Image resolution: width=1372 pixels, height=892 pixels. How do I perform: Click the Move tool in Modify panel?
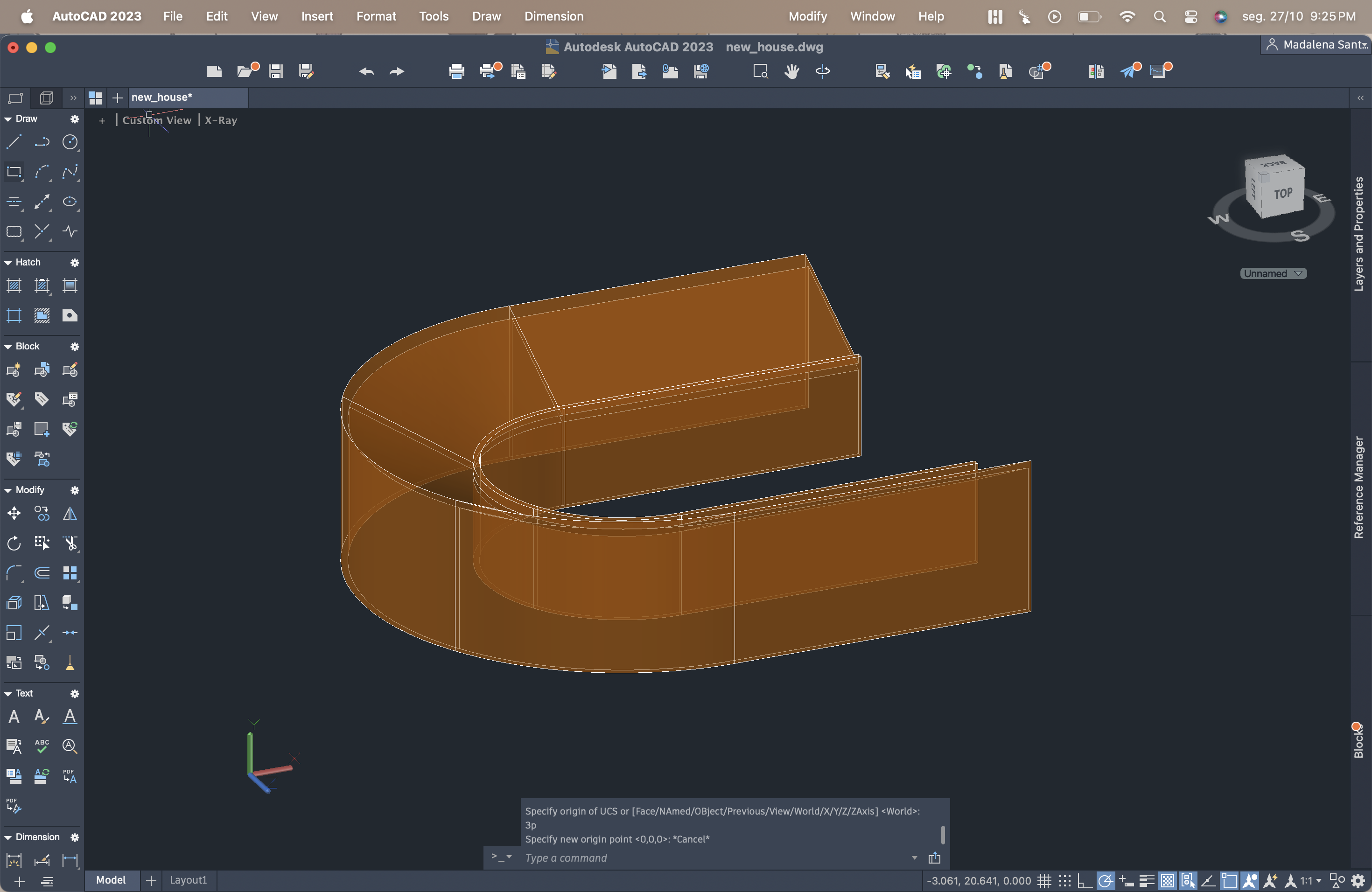14,514
